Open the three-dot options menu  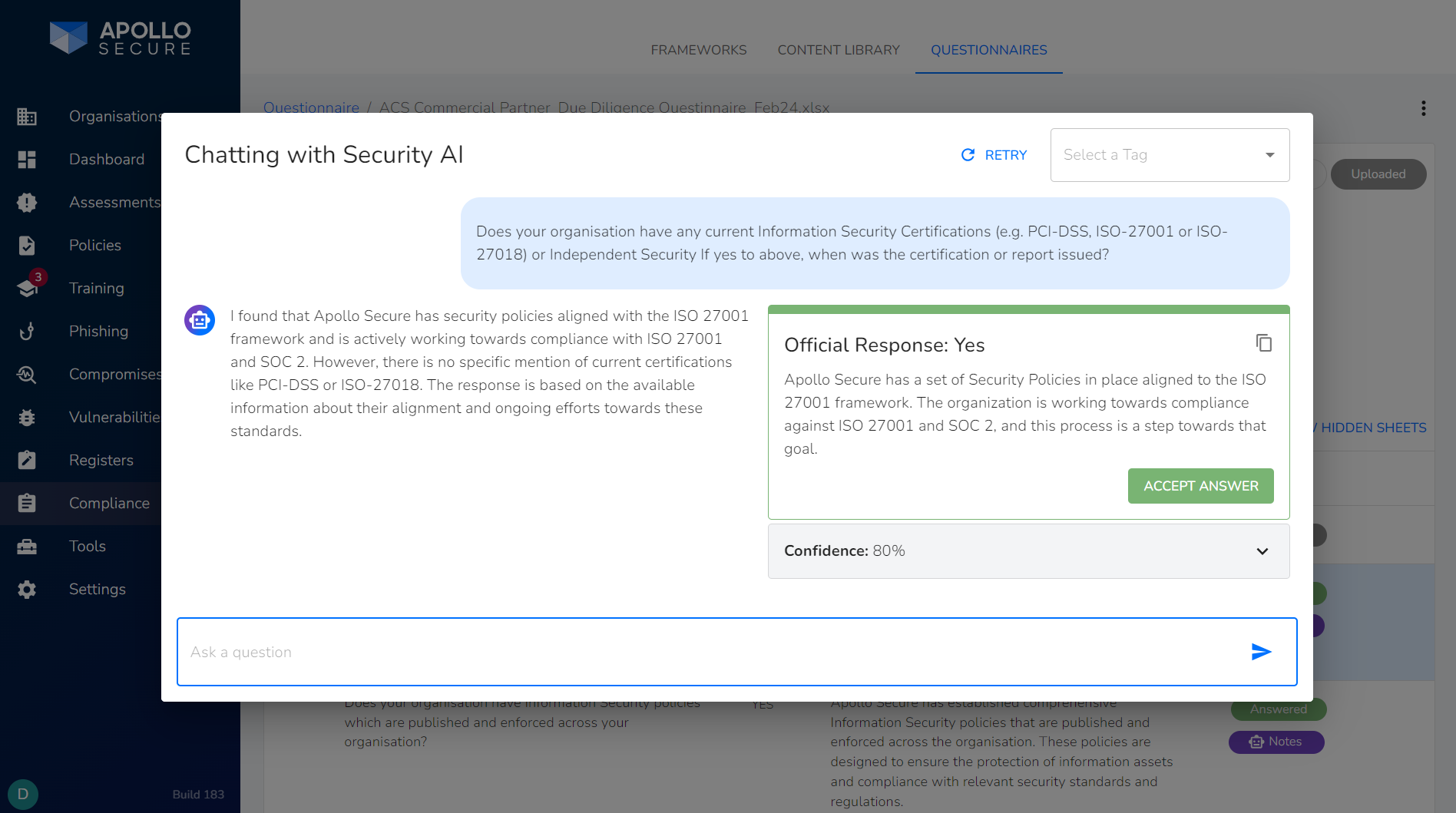click(1423, 108)
